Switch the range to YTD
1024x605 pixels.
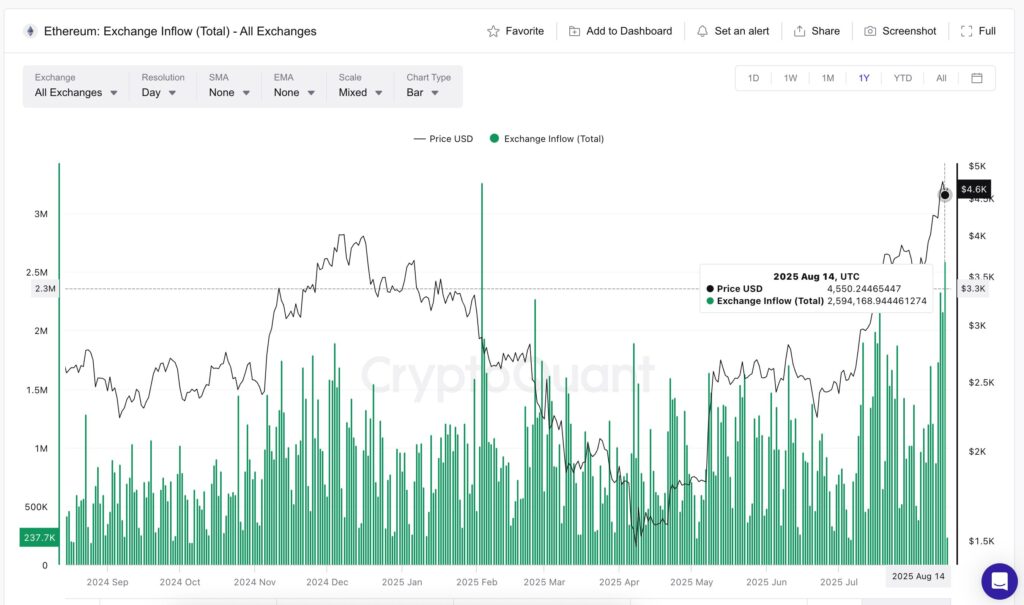tap(901, 77)
